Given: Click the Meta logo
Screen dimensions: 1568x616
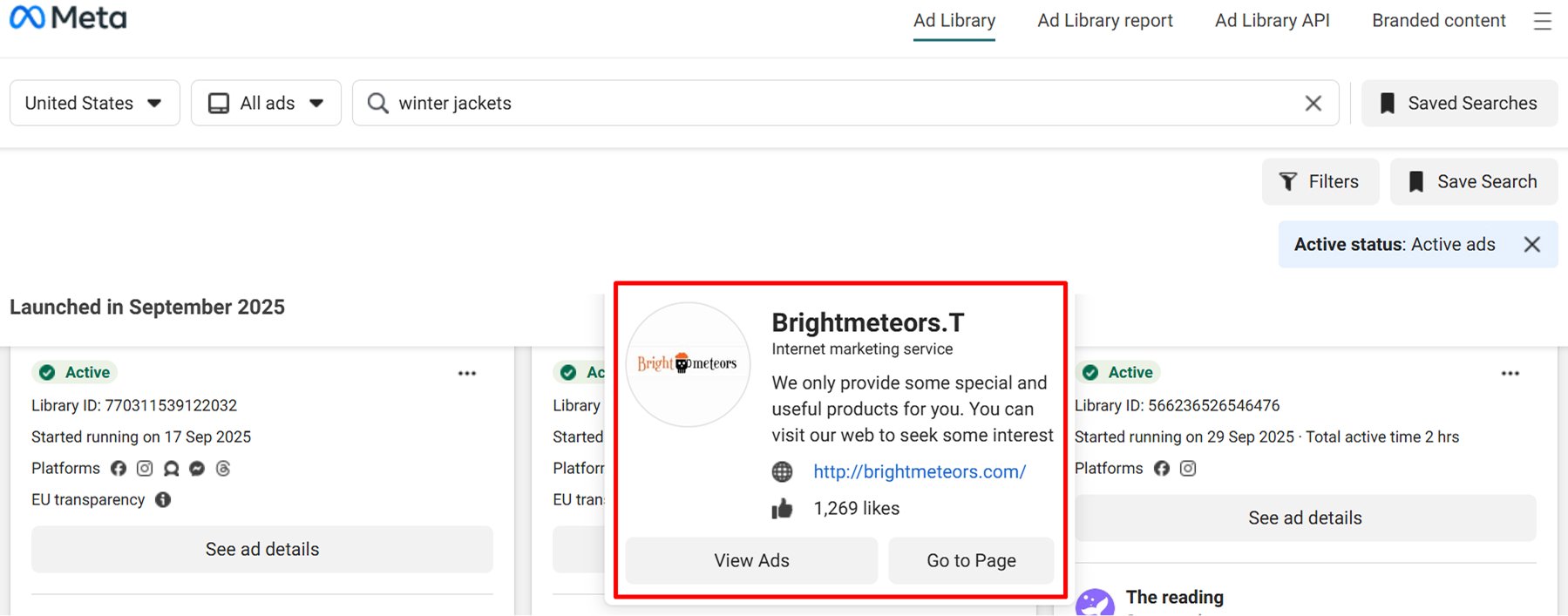Looking at the screenshot, I should click(x=68, y=18).
